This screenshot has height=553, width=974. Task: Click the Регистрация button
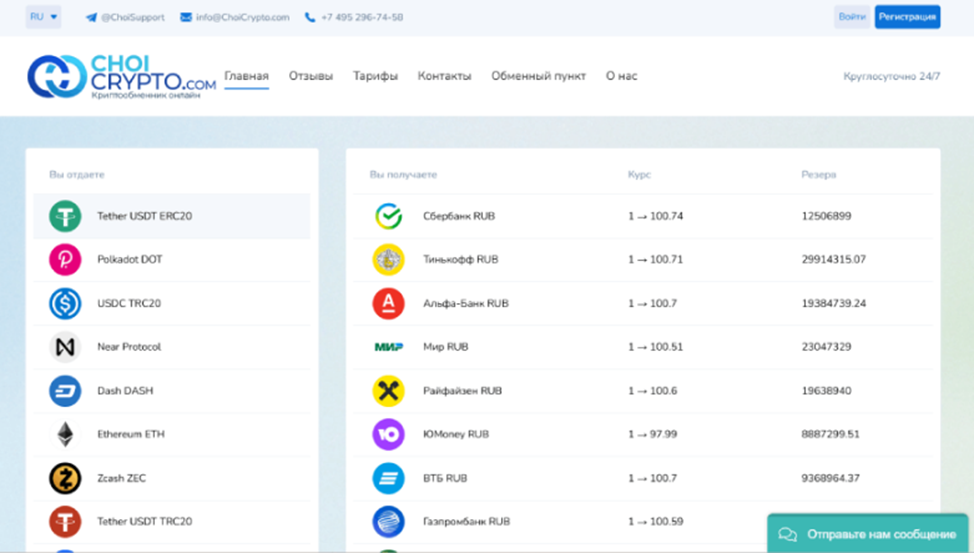point(908,17)
